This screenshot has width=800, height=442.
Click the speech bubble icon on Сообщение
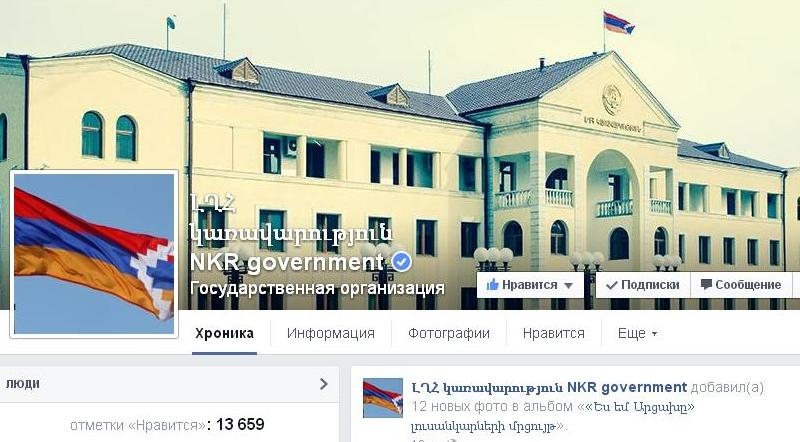point(706,285)
